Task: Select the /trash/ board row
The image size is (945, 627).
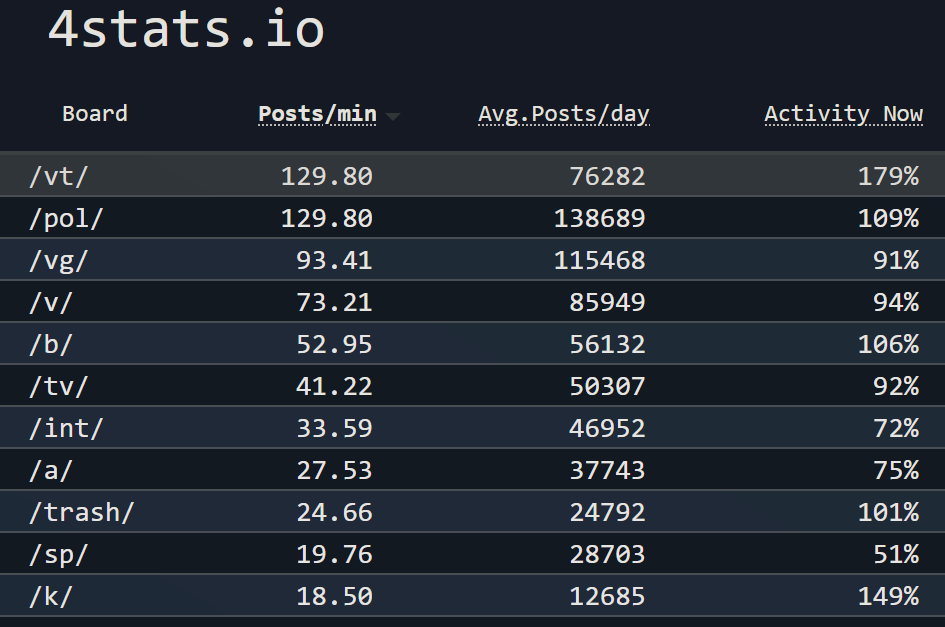Action: [x=472, y=511]
